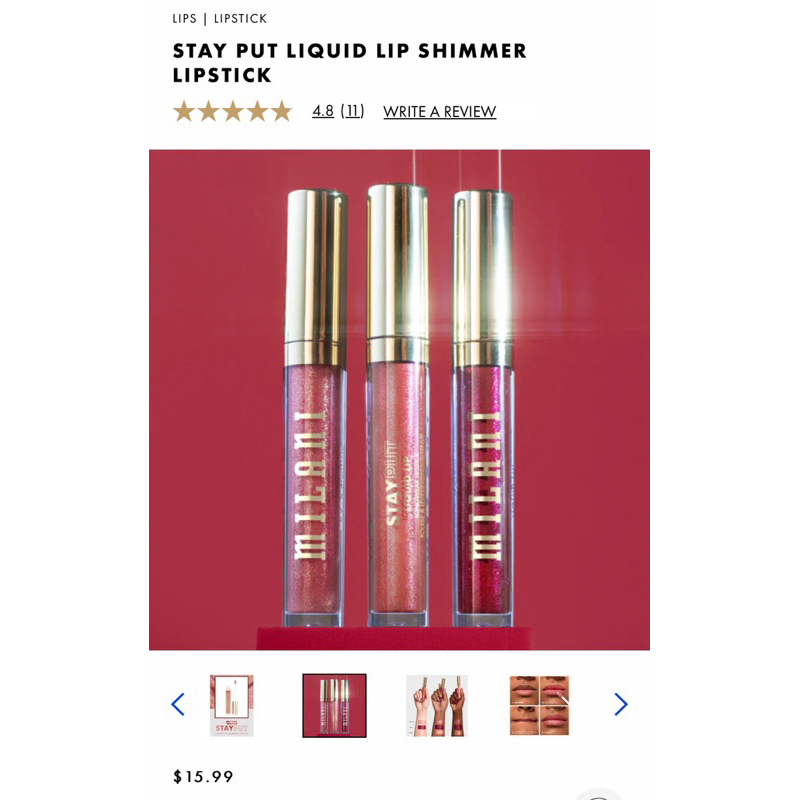The height and width of the screenshot is (800, 800).
Task: Open the Write a Review link
Action: tap(439, 112)
